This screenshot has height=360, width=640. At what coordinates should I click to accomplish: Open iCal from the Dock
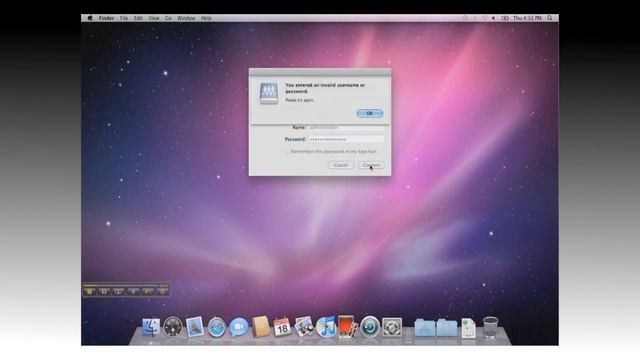[x=282, y=327]
